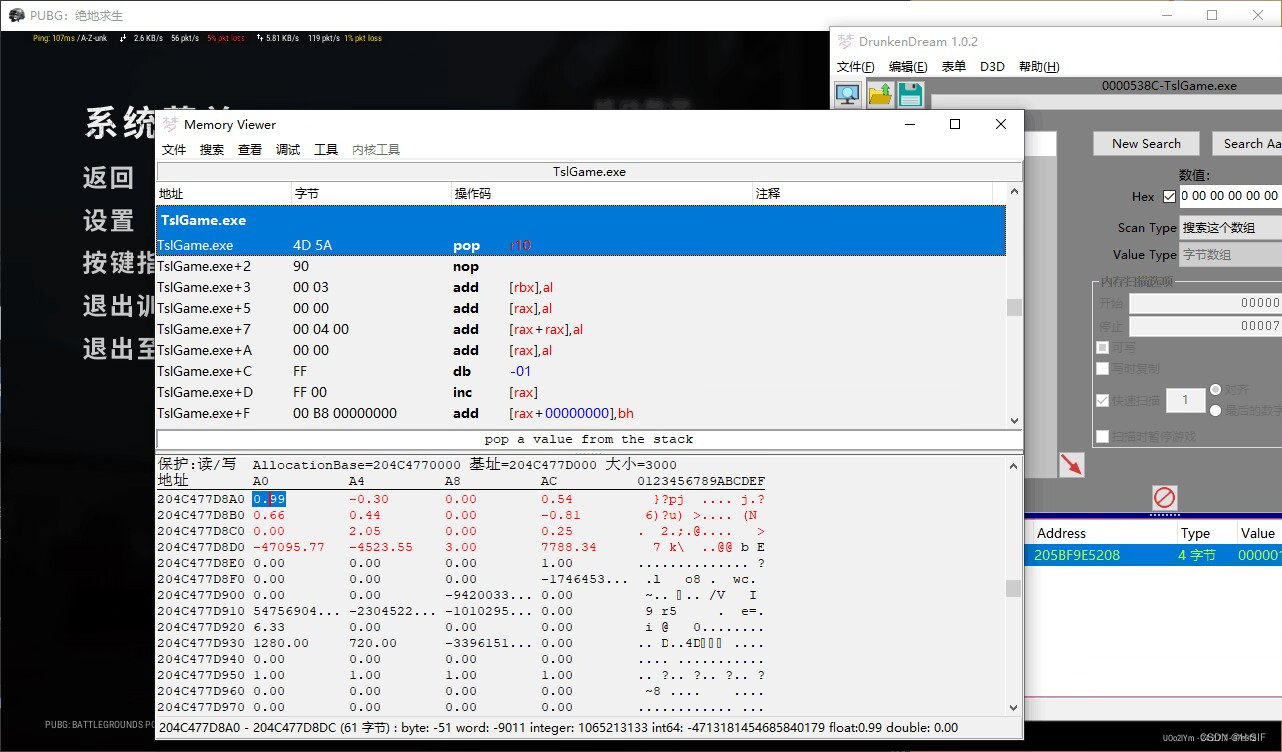Click the 停止 stop address field
Image resolution: width=1282 pixels, height=752 pixels.
tap(1205, 326)
